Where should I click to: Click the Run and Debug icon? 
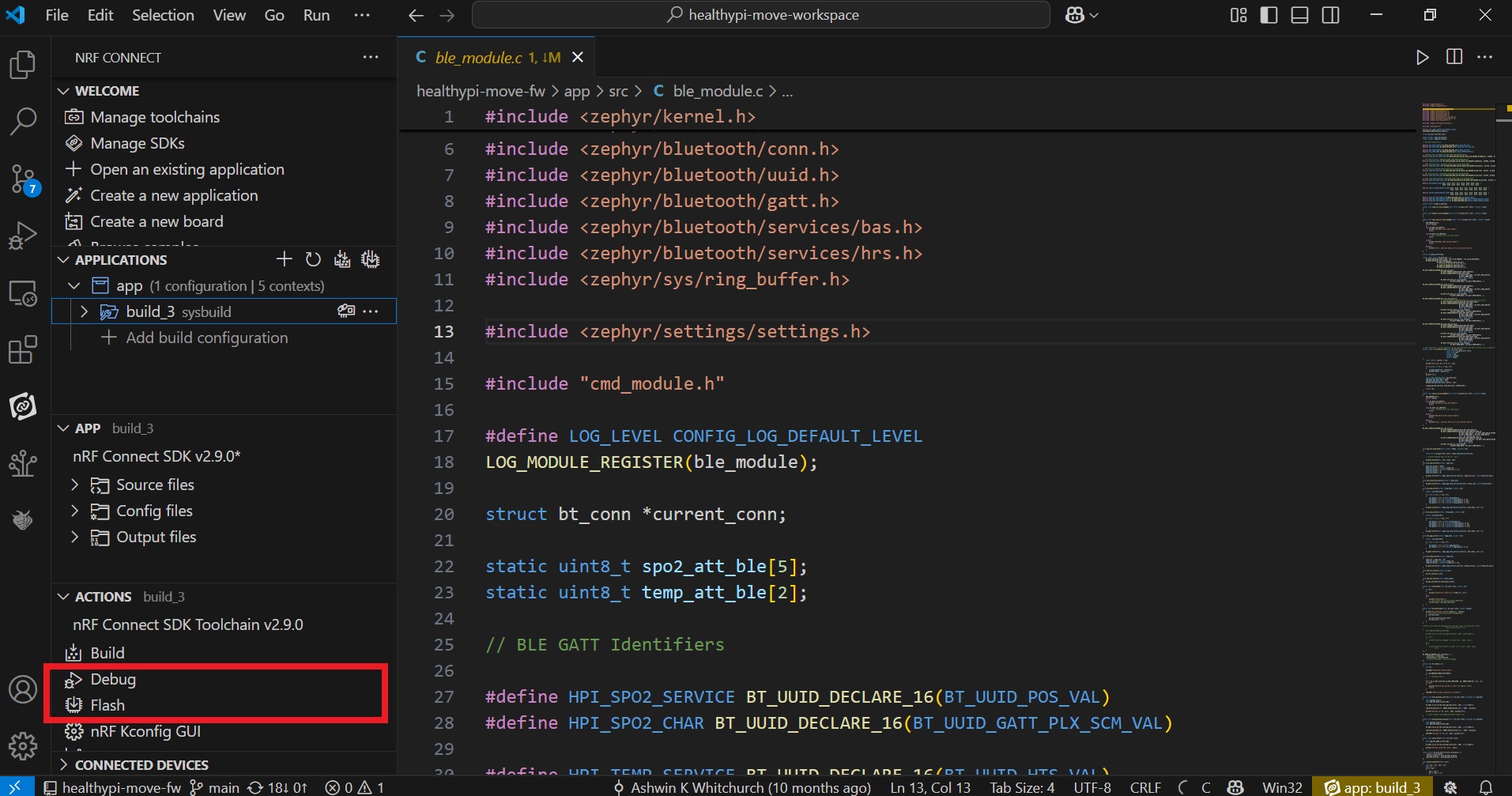[x=23, y=236]
